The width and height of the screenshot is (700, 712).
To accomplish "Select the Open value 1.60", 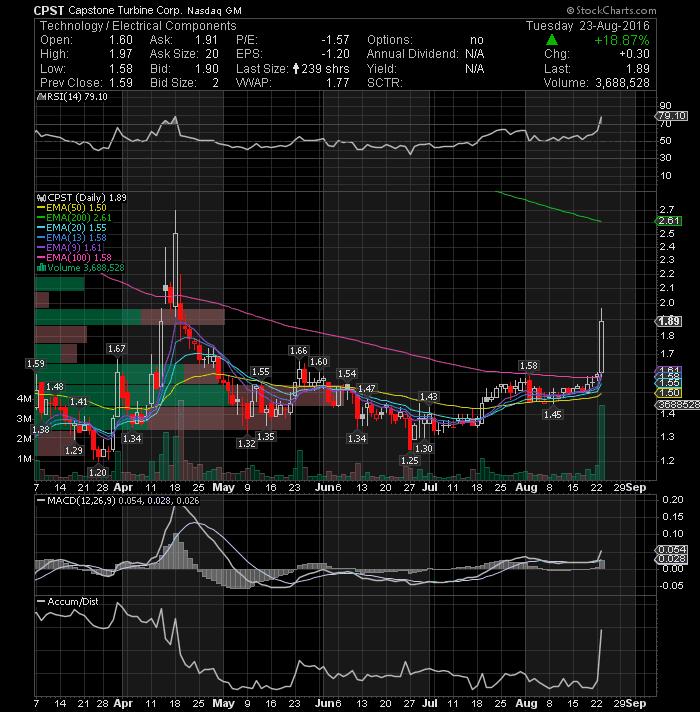I will point(121,40).
